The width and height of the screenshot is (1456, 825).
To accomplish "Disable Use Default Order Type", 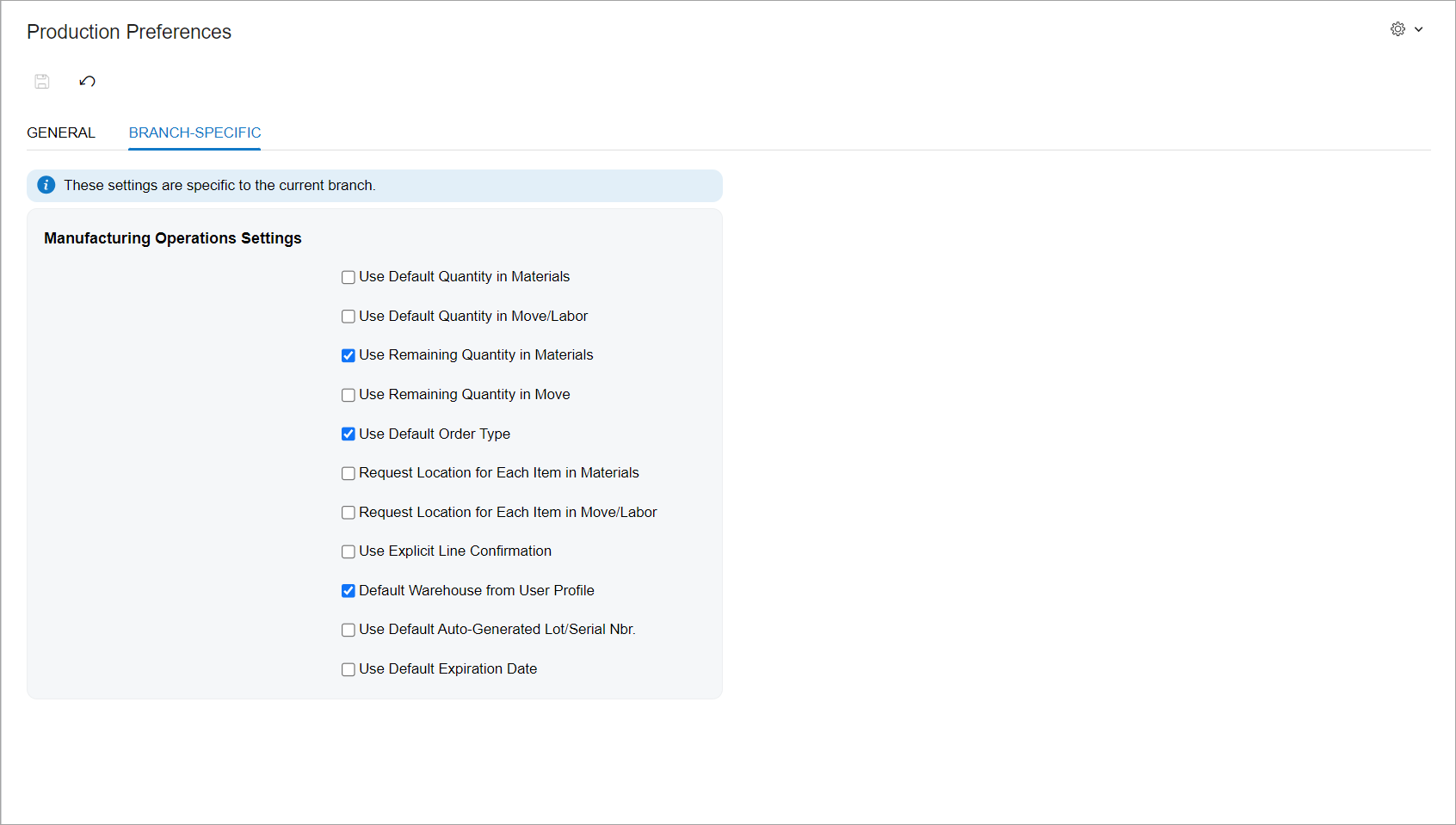I will (x=349, y=434).
